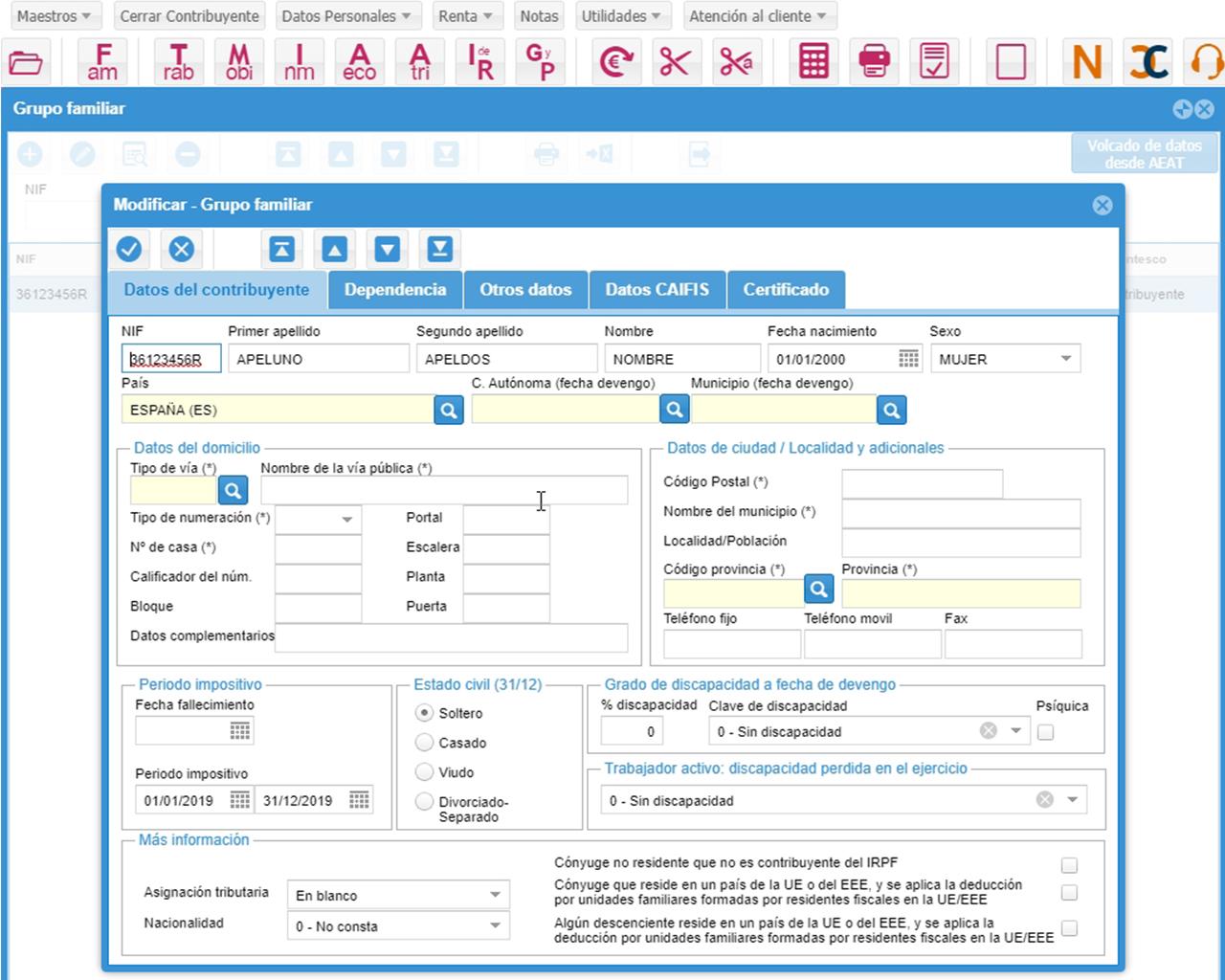1225x980 pixels.
Task: Click the printer icon in main toolbar
Action: click(x=874, y=62)
